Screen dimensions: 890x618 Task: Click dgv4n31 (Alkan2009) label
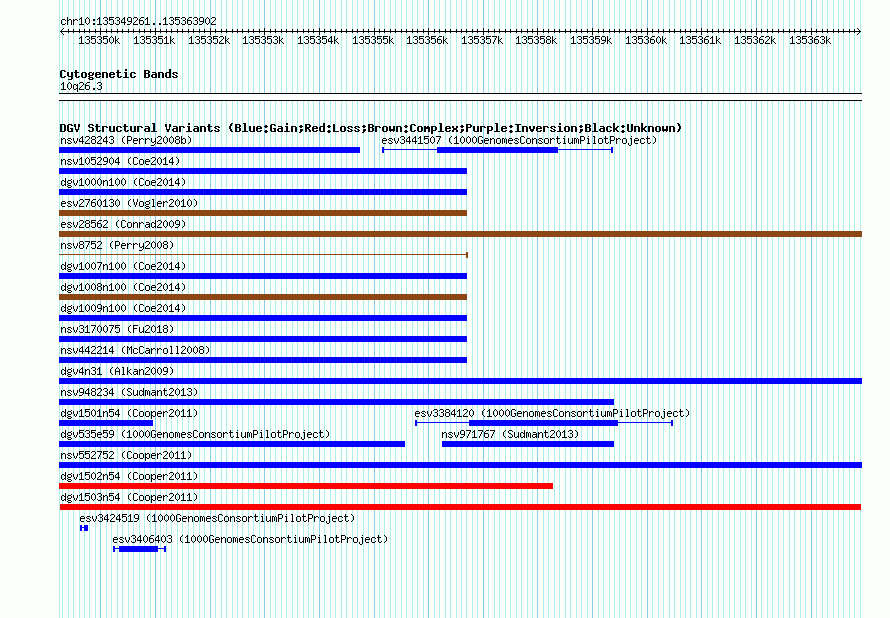pos(117,371)
